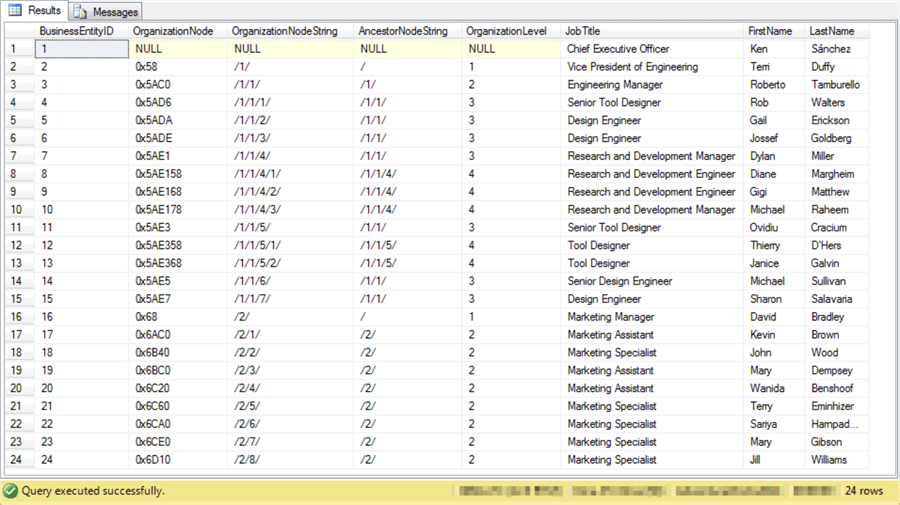Click the 'Sánchez' last name cell
Screen dimensions: 900x505
pyautogui.click(x=836, y=49)
